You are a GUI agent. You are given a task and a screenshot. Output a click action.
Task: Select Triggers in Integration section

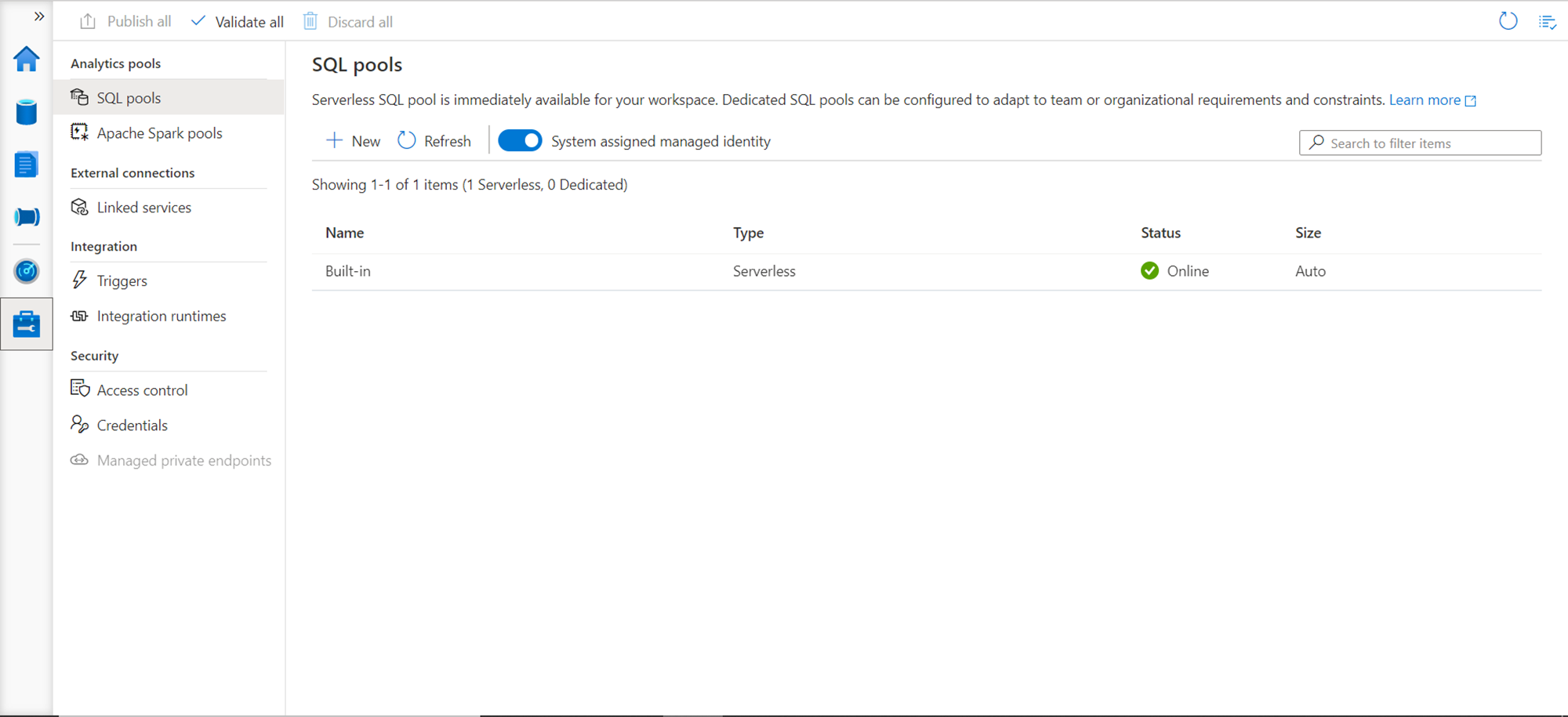click(x=122, y=281)
